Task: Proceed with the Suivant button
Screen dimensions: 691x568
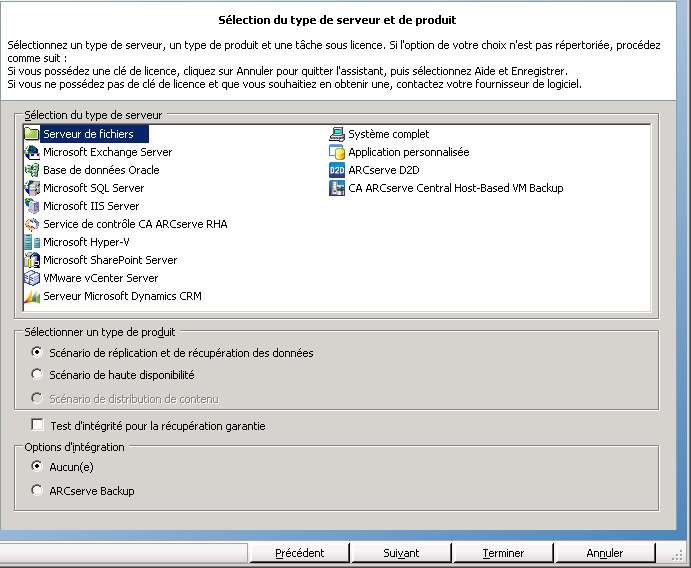Action: [401, 553]
